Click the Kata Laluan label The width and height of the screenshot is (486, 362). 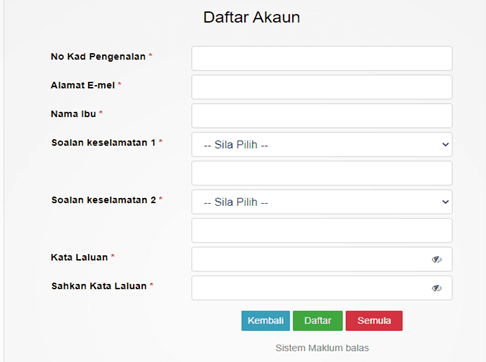(x=79, y=257)
